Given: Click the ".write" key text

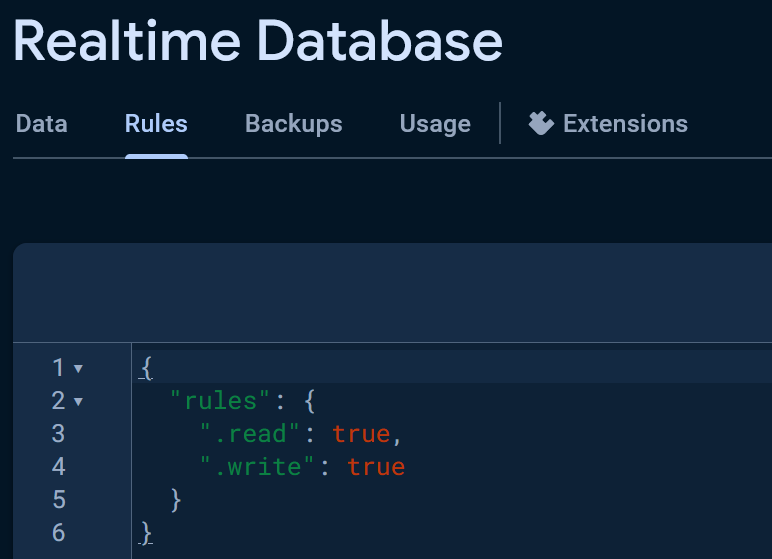Looking at the screenshot, I should click(257, 466).
